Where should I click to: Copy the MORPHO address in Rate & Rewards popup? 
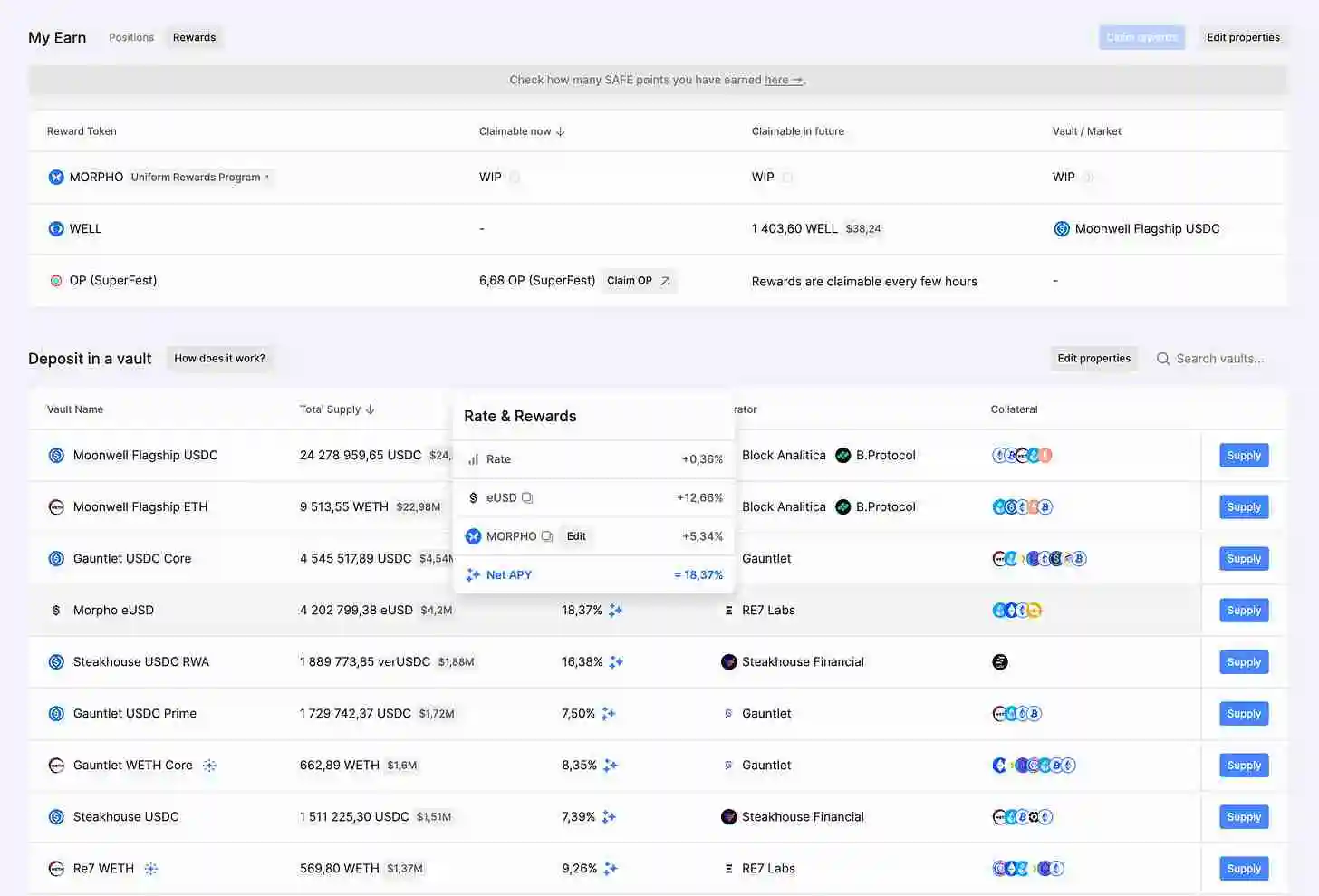tap(547, 536)
